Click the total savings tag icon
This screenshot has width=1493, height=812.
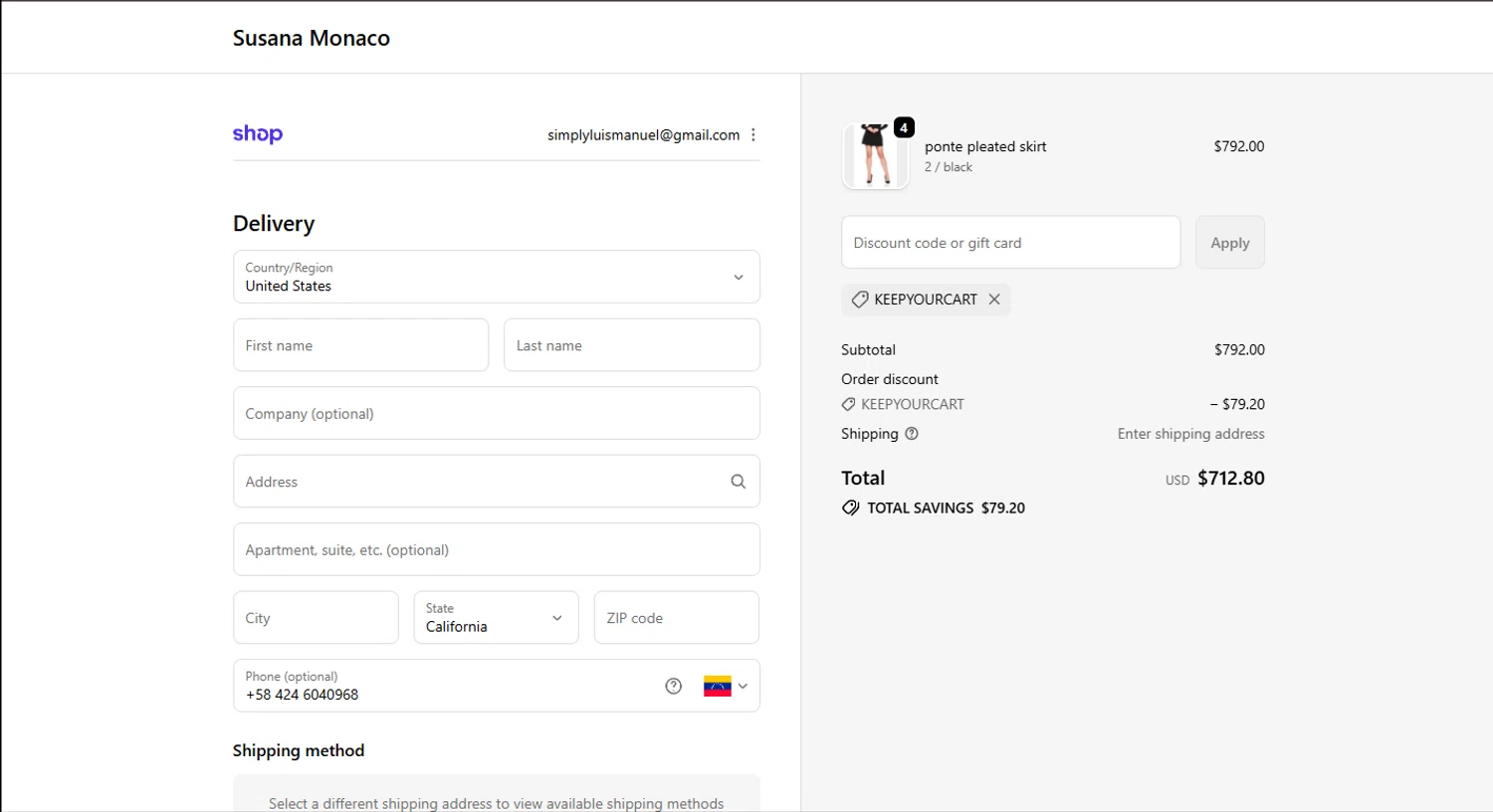[x=850, y=507]
